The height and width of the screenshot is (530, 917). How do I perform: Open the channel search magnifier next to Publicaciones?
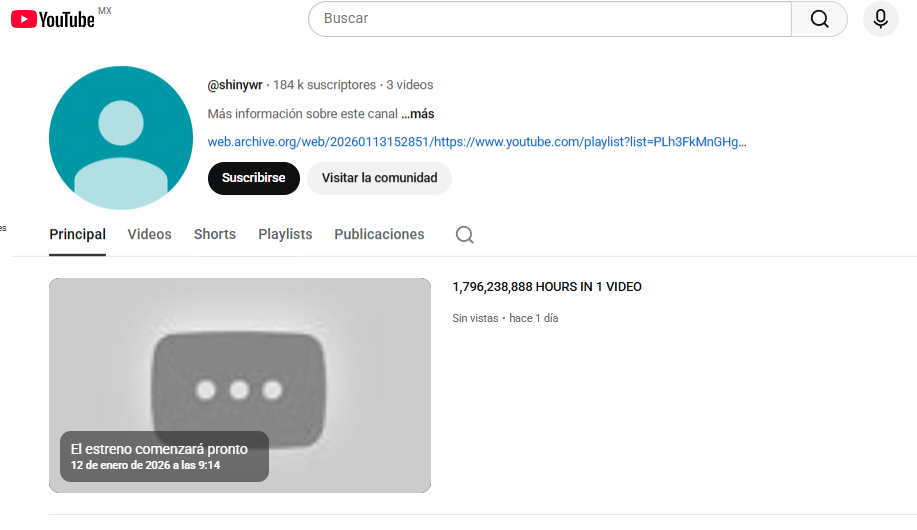464,235
